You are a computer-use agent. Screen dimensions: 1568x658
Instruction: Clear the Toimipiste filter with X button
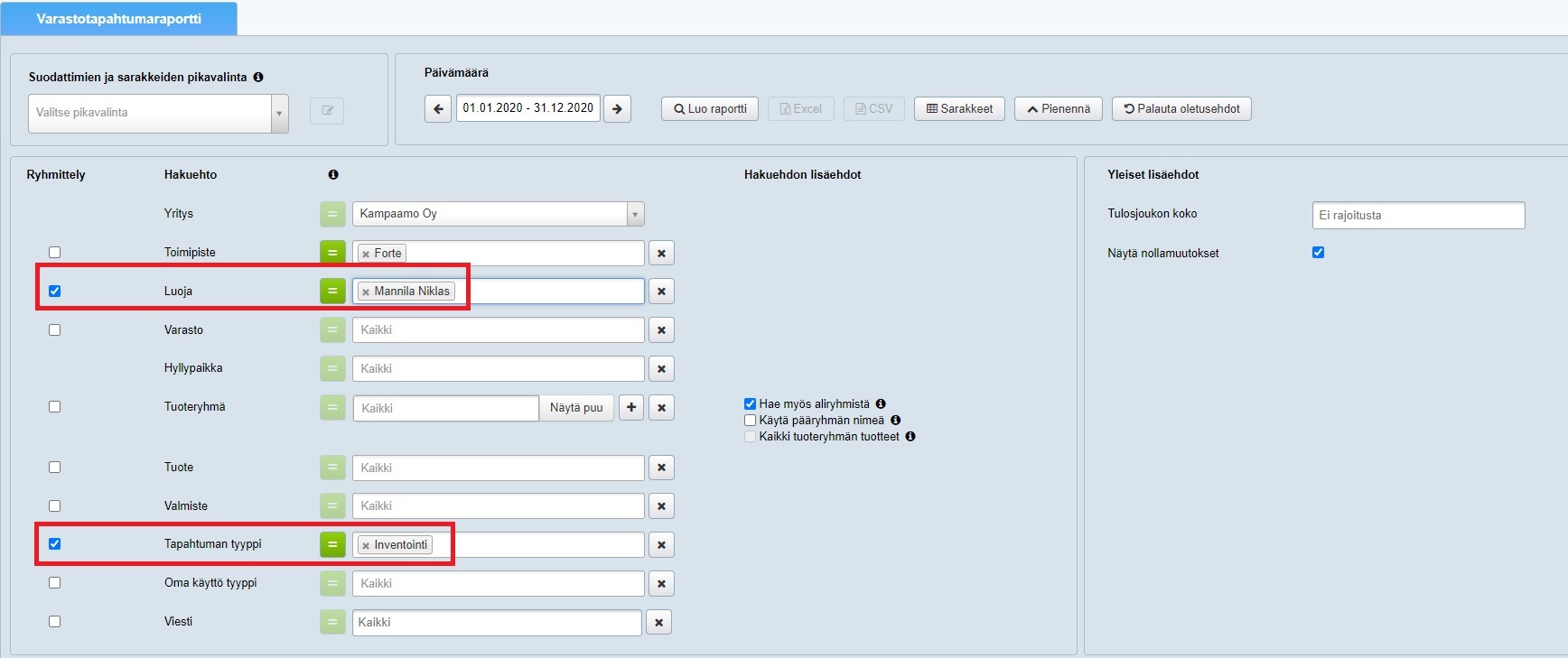661,254
